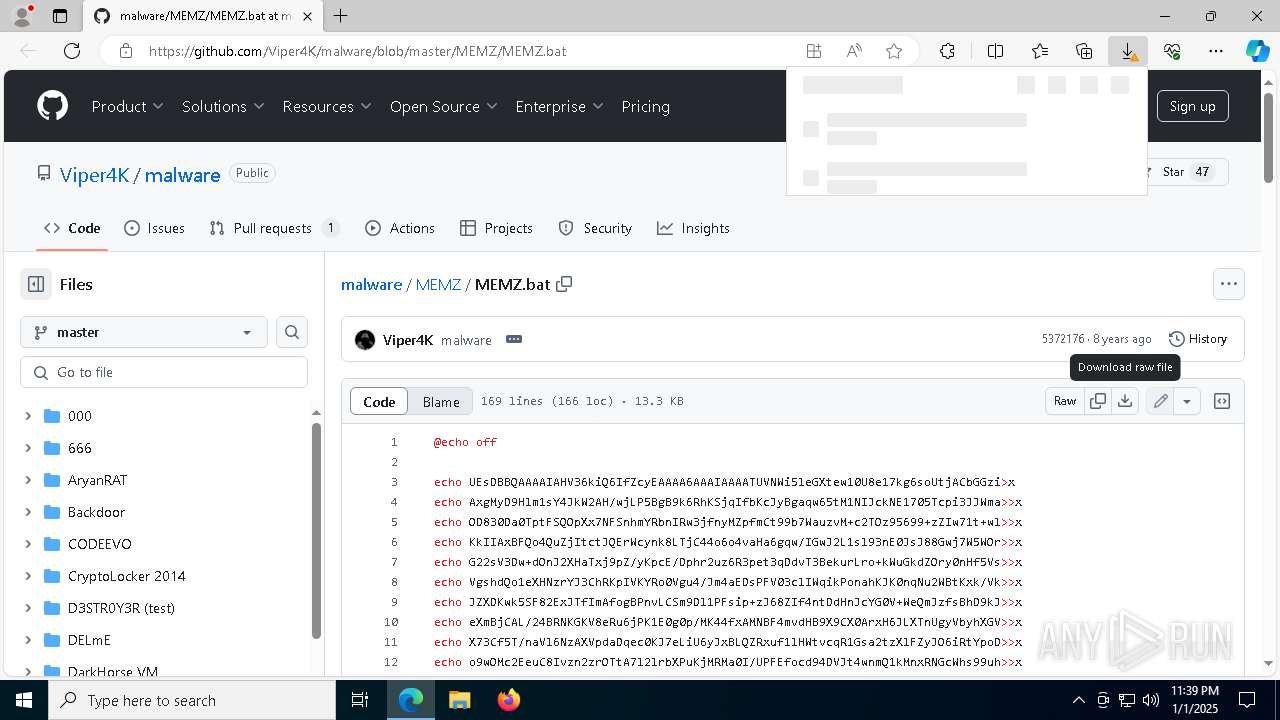Click the Windows taskbar search box
Screen dimensions: 1280x720
tap(191, 700)
